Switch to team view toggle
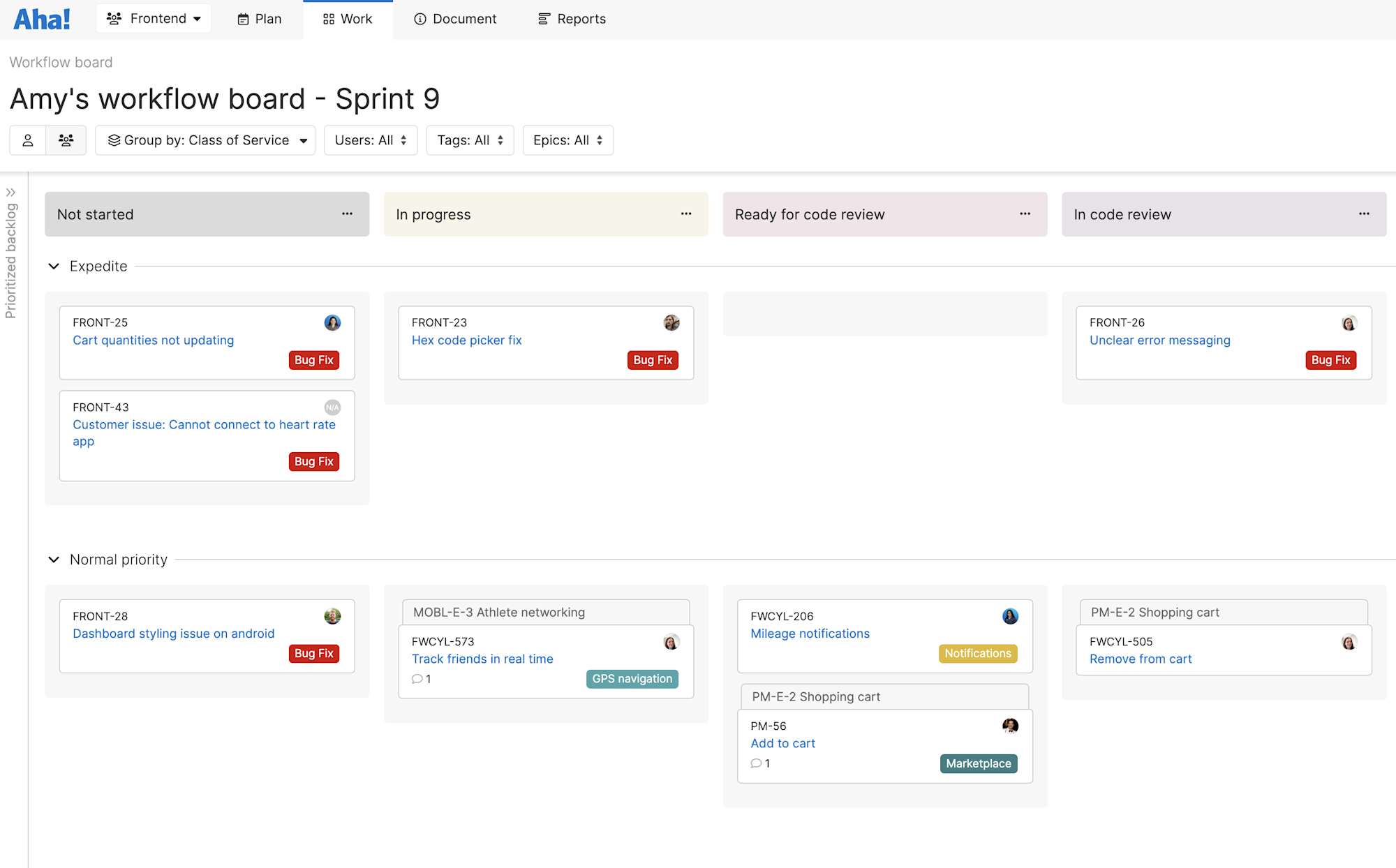 pos(66,140)
